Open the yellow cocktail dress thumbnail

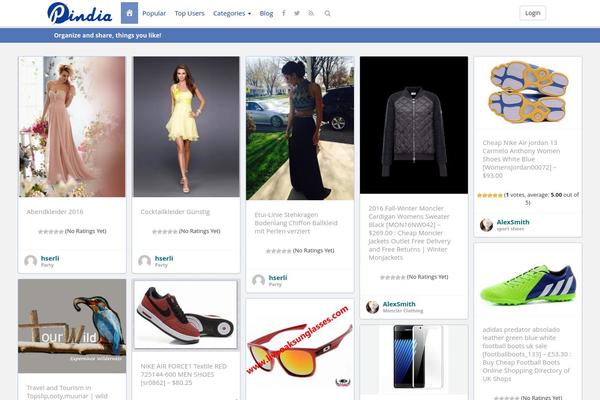186,127
